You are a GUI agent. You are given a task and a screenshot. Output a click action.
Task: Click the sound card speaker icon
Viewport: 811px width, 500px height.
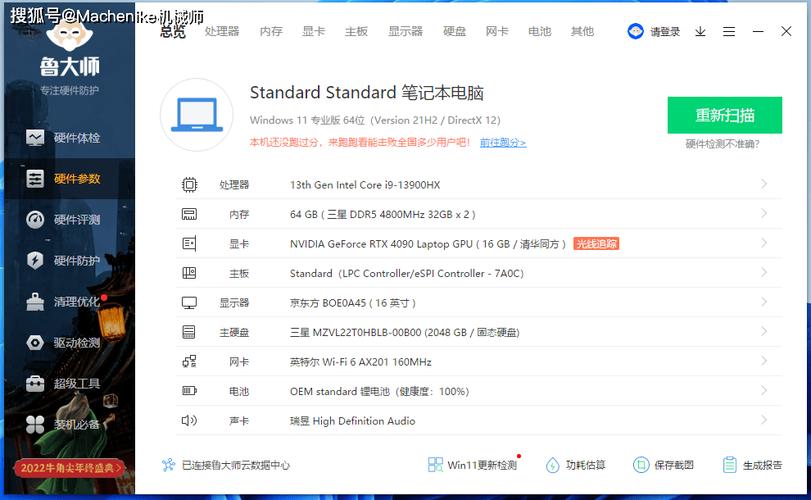tap(189, 420)
